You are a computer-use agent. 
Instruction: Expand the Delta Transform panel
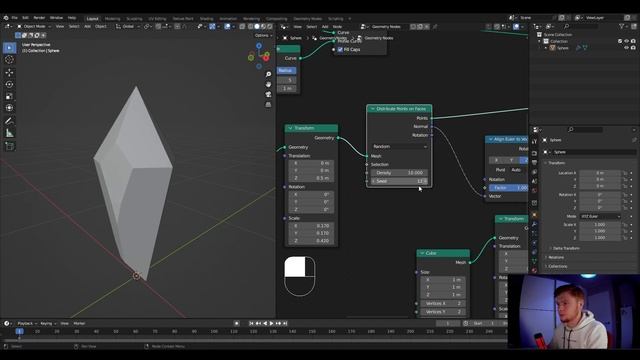(566, 248)
